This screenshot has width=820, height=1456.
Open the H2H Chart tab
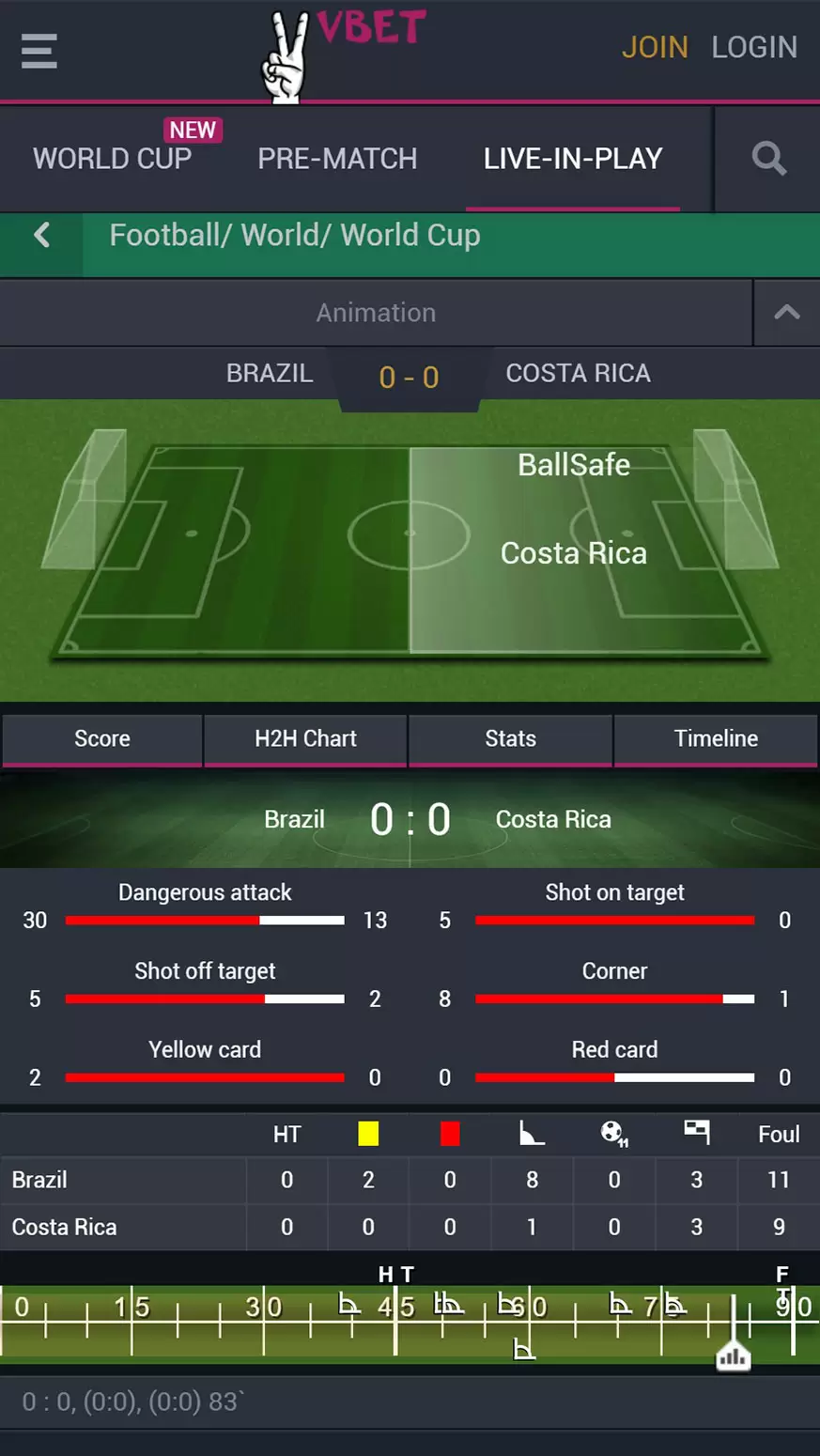coord(305,739)
